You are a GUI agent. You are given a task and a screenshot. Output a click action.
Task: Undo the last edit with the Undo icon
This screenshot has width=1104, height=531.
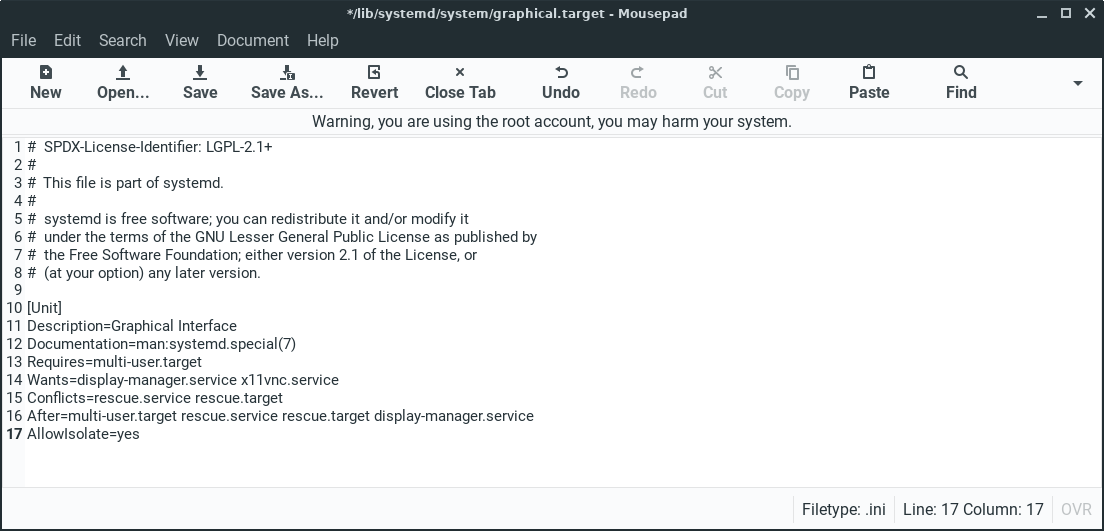pos(561,73)
